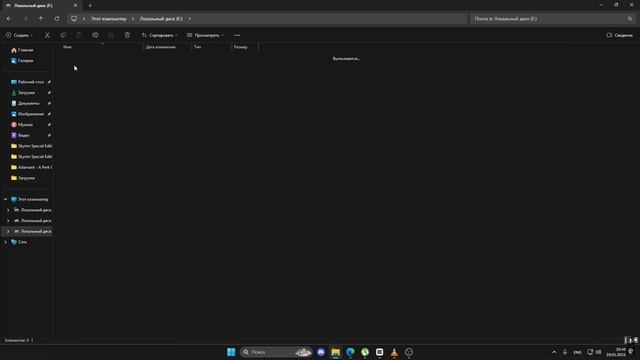Open VLC cone icon on taskbar
The height and width of the screenshot is (360, 640).
point(394,352)
